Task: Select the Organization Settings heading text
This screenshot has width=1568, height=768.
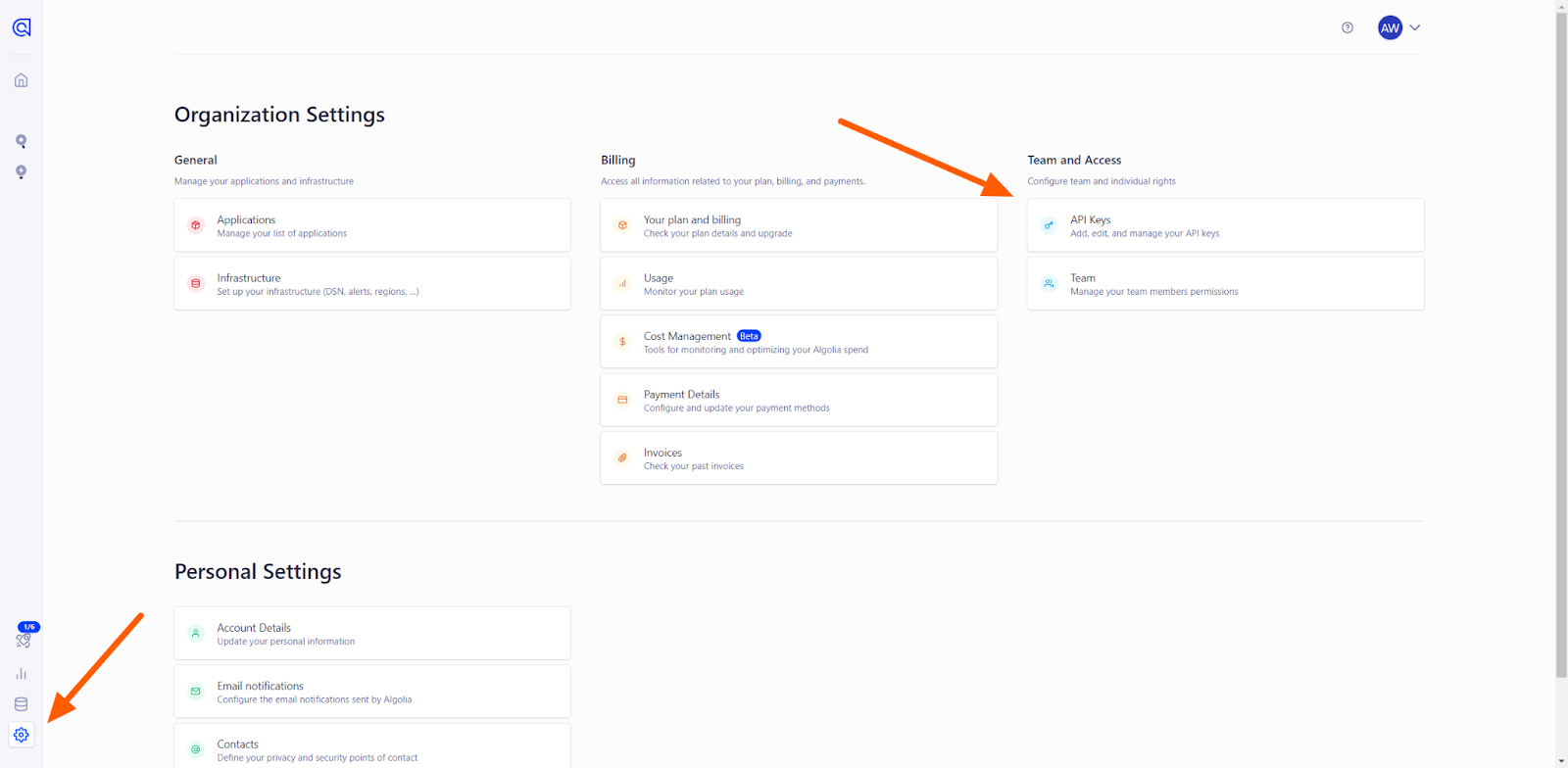Action: 279,115
